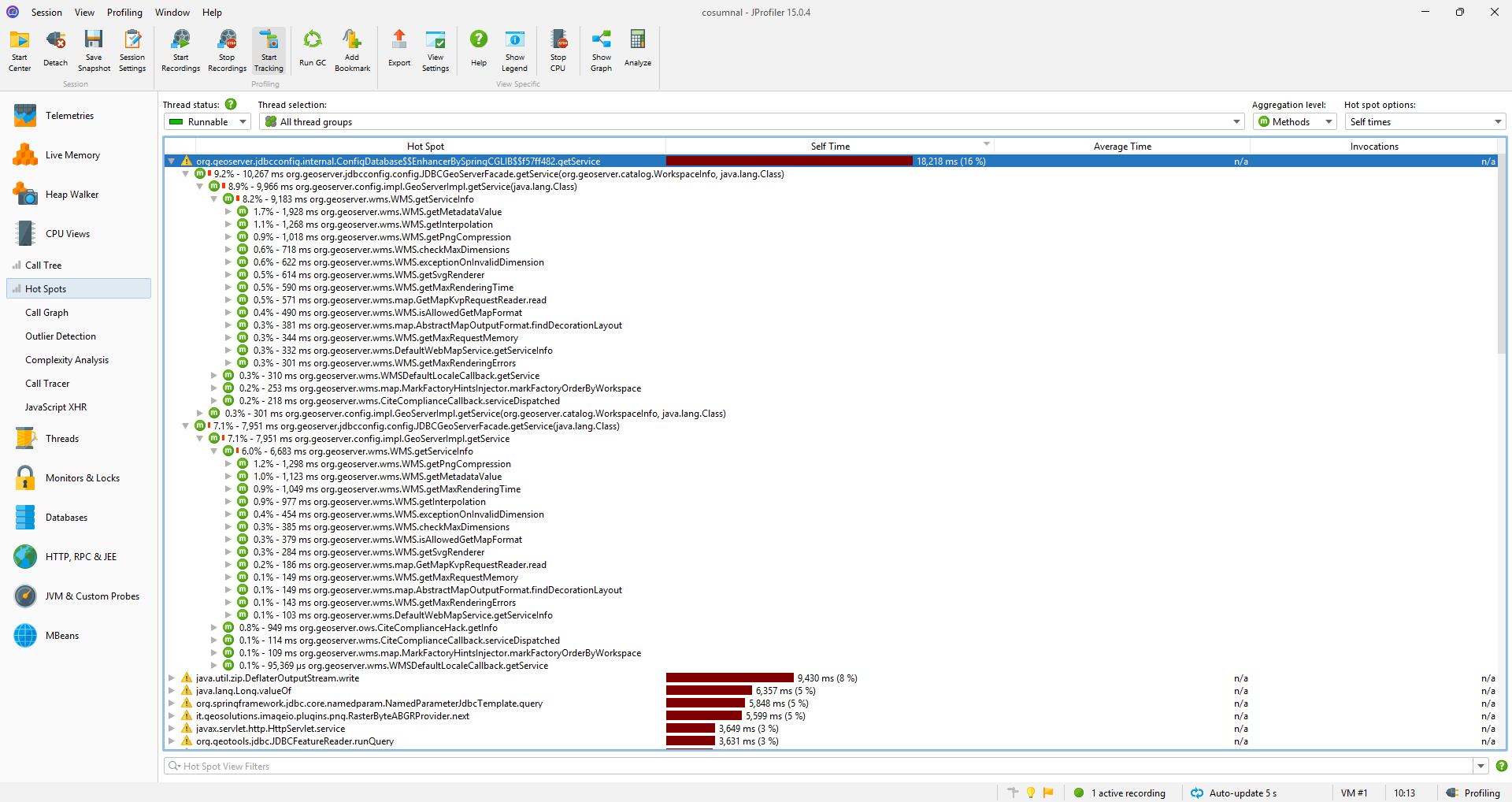Sort by the Invocations column header
The height and width of the screenshot is (802, 1512).
tap(1374, 147)
